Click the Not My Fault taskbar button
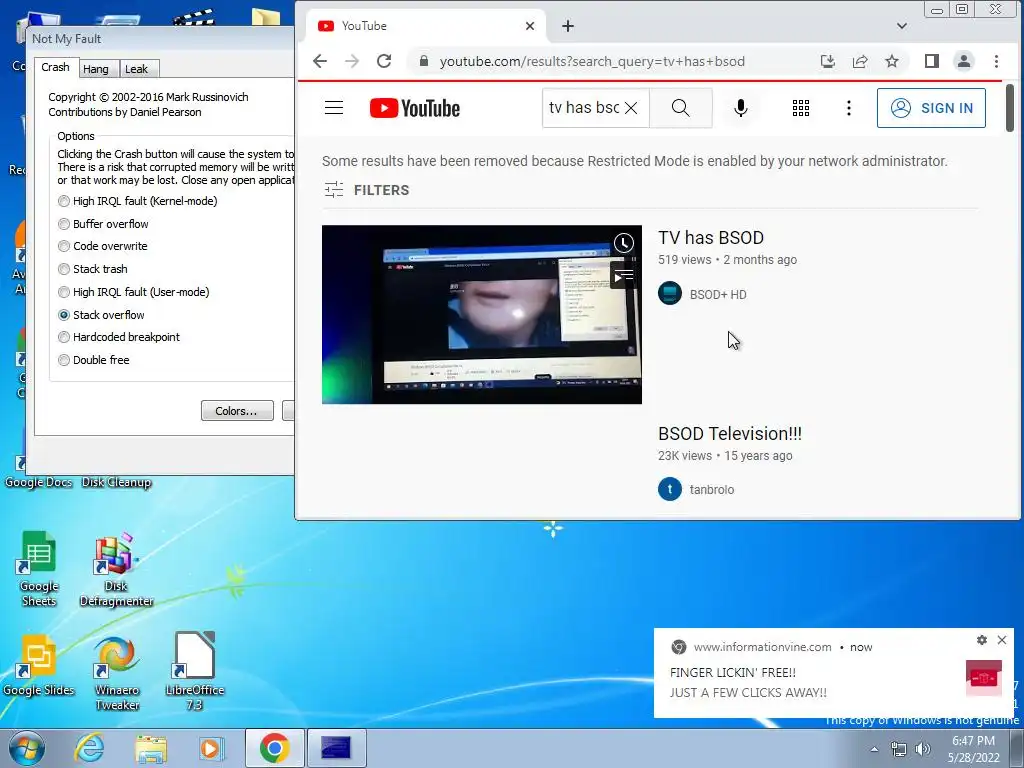 pos(336,748)
